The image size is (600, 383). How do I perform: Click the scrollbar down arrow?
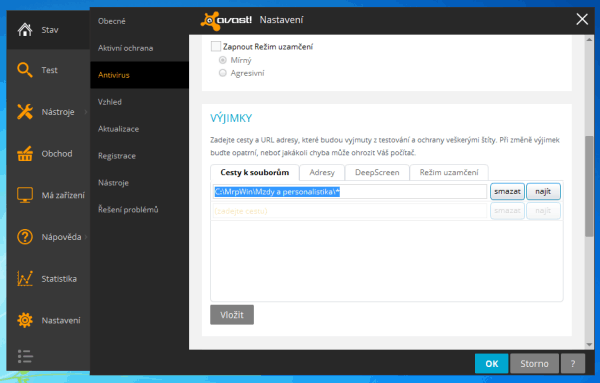pos(589,345)
